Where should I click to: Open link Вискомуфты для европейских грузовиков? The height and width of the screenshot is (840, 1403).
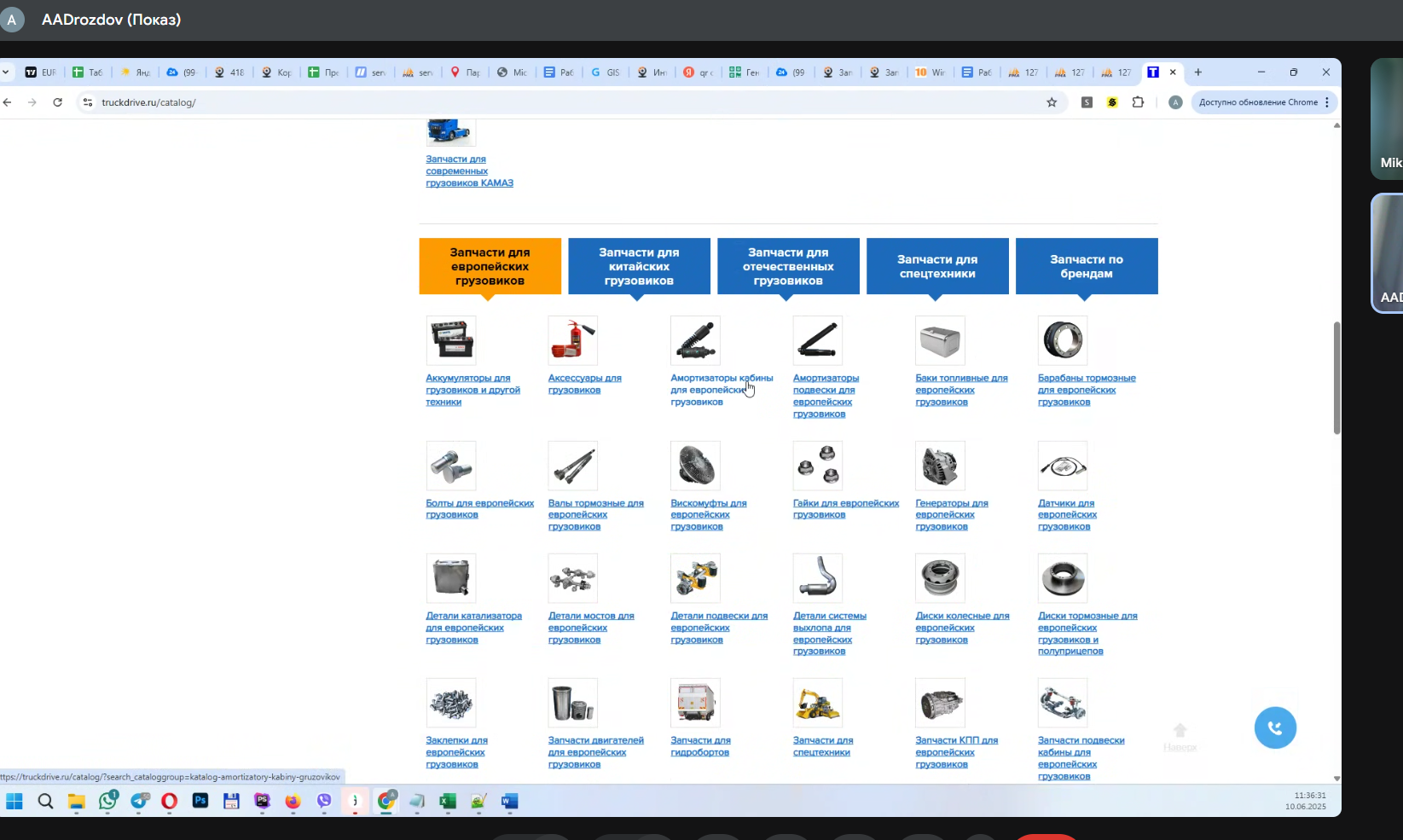709,515
